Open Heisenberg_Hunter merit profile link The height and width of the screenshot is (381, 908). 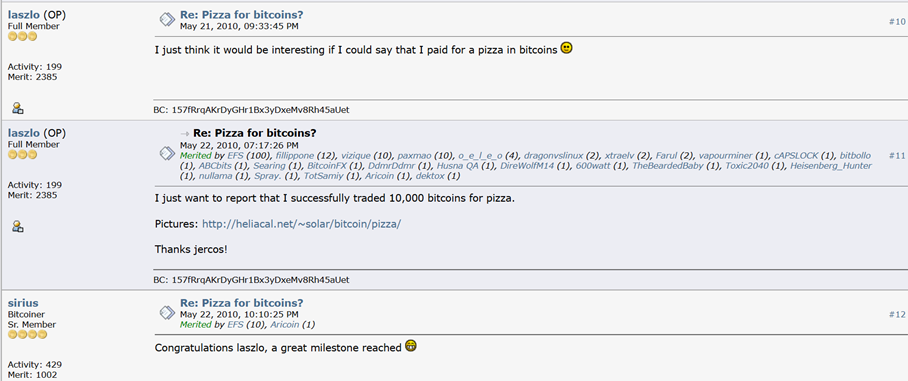click(x=835, y=166)
